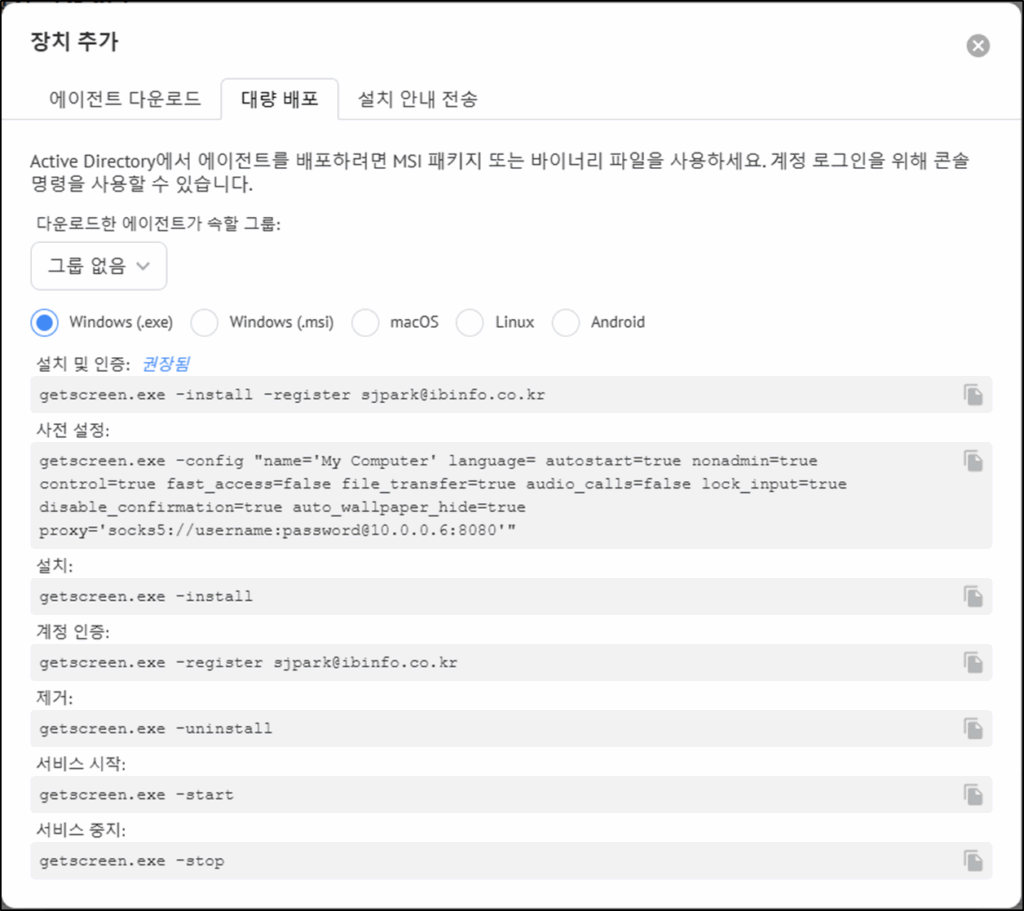Close the 장치 추가 dialog
The height and width of the screenshot is (911, 1024).
(x=978, y=46)
